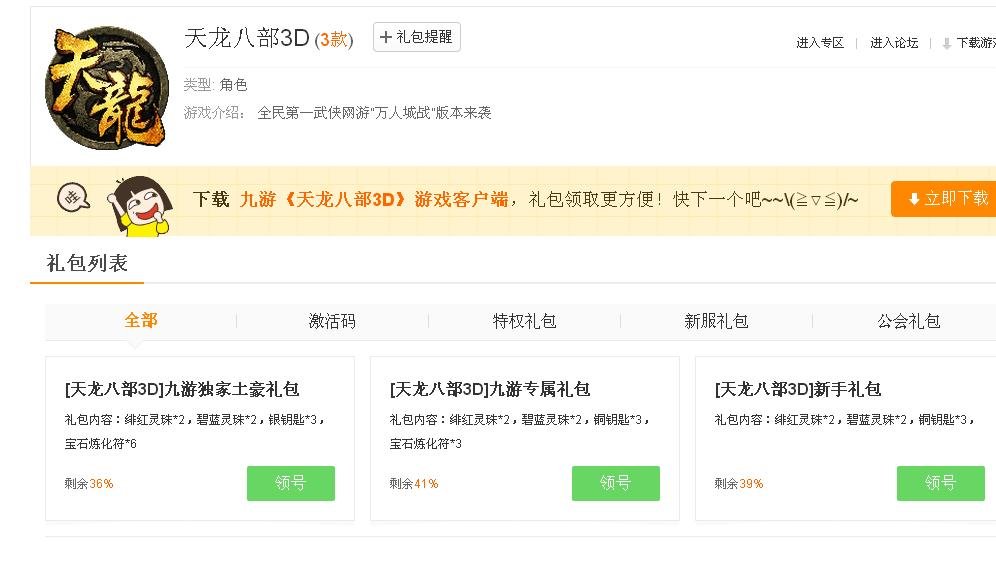Click the 3款 gift count text
996x572 pixels.
(334, 39)
